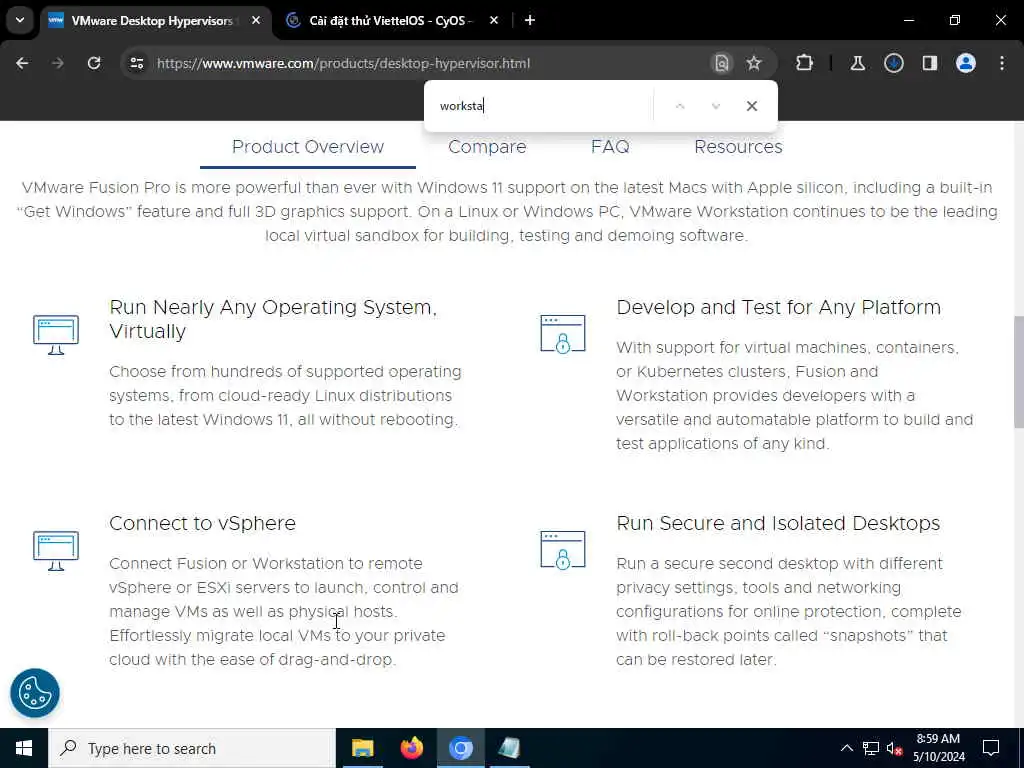
Task: Open cookie settings button
Action: tap(35, 693)
